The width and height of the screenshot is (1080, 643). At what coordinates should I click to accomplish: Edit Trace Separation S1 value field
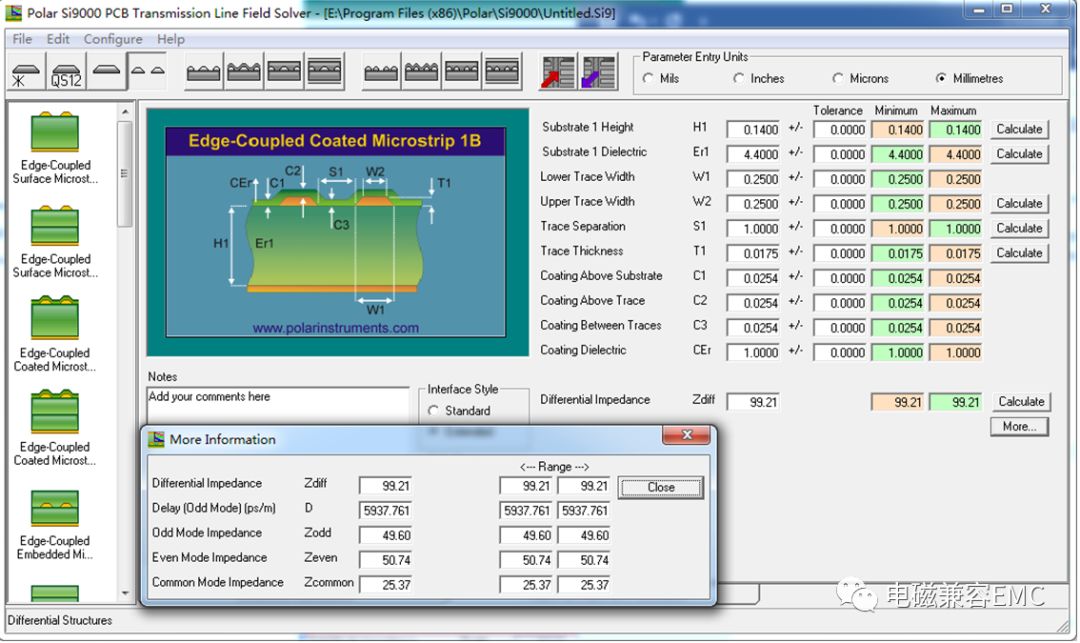click(753, 229)
